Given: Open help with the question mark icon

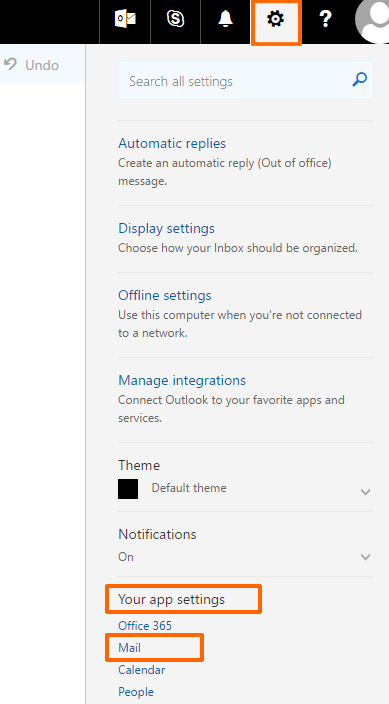Looking at the screenshot, I should (325, 20).
